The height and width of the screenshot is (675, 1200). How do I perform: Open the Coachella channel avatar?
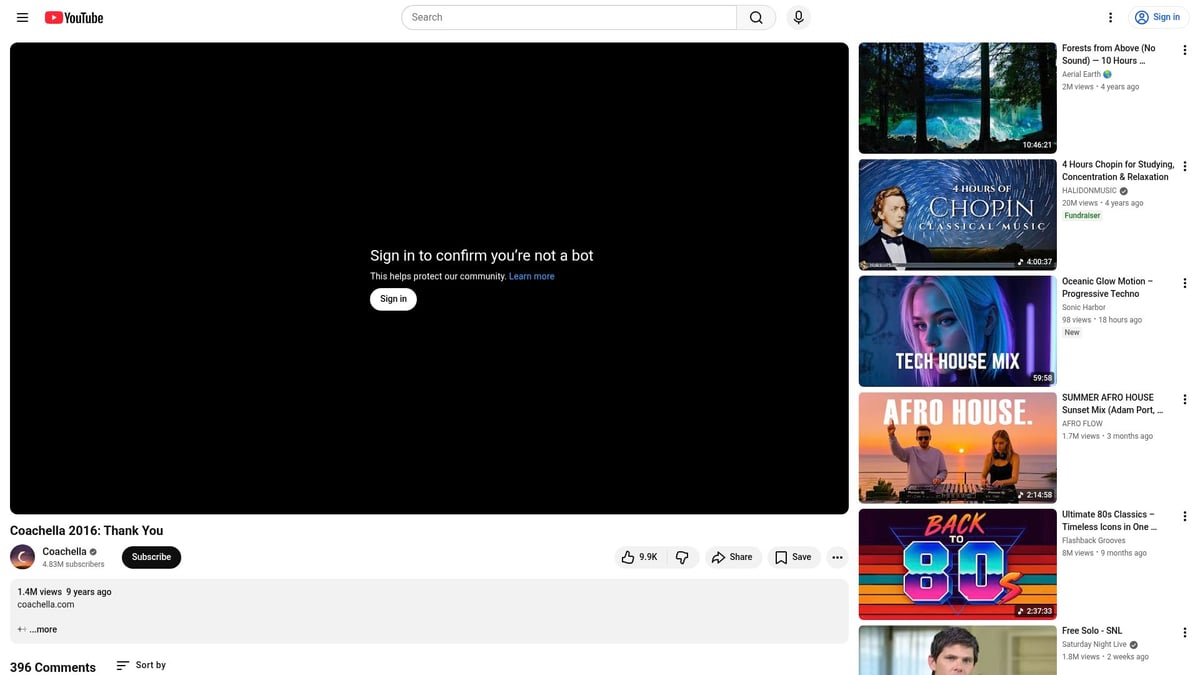pos(22,557)
